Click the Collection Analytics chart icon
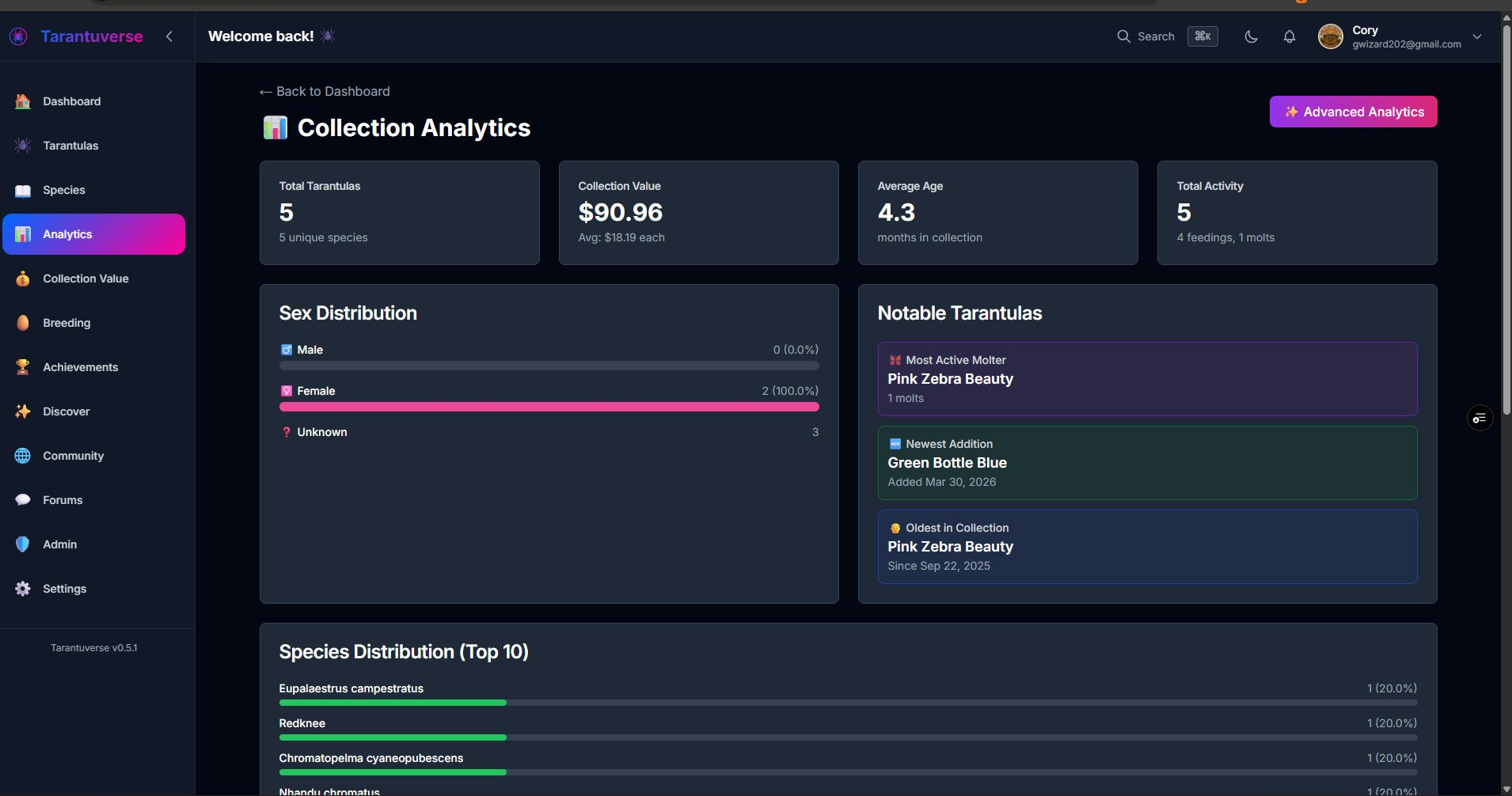The width and height of the screenshot is (1512, 796). (x=275, y=127)
